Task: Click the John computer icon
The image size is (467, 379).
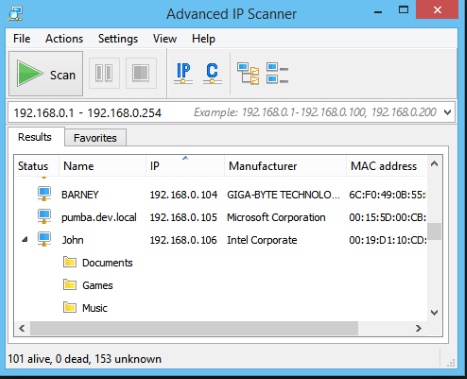Action: pos(44,239)
